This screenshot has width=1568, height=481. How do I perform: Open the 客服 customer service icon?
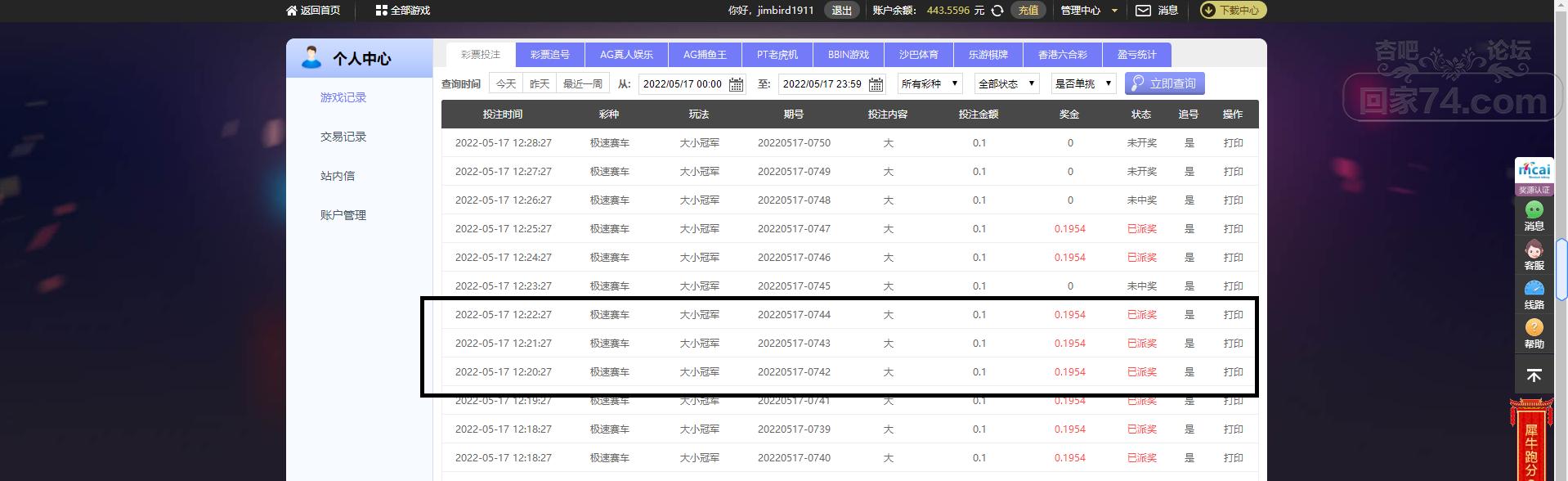pyautogui.click(x=1534, y=249)
